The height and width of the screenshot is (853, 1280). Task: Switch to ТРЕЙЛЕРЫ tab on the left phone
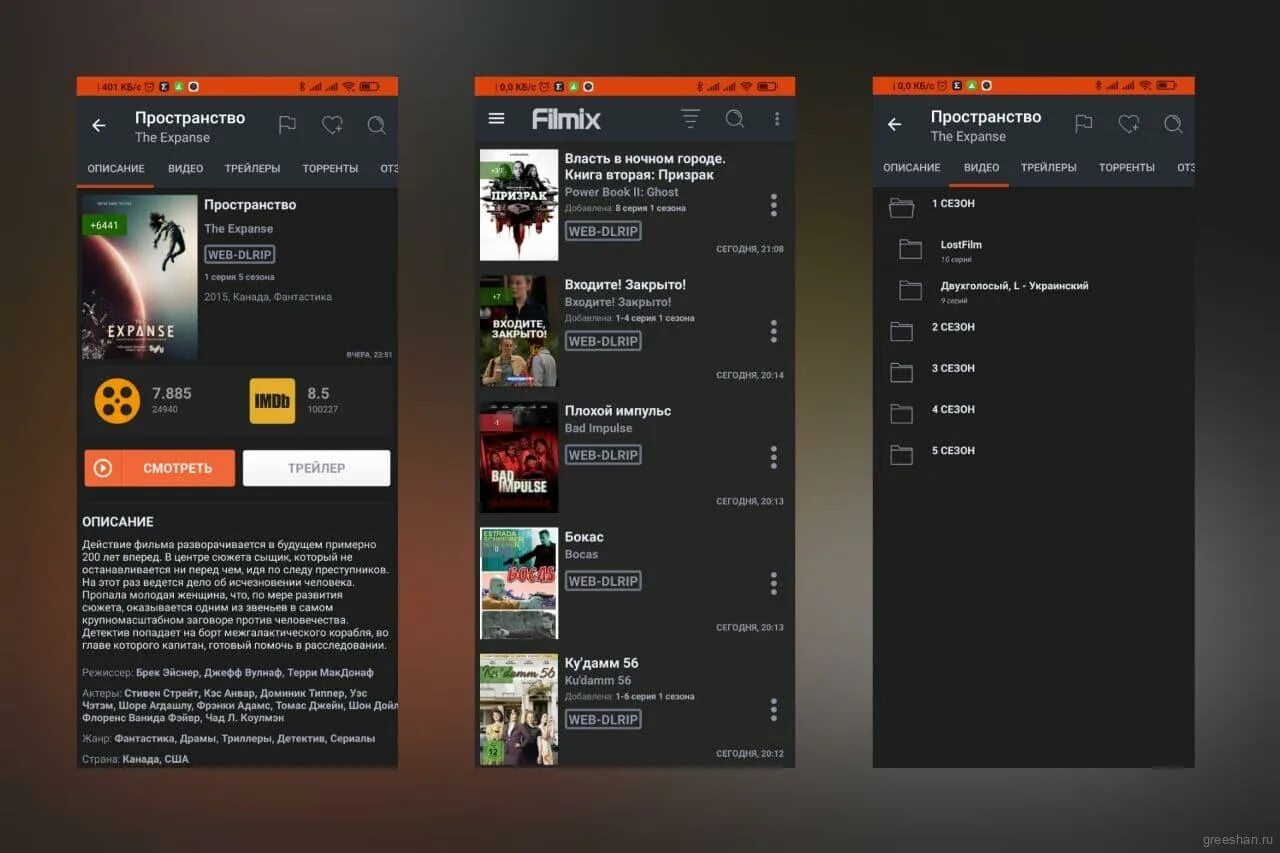click(252, 168)
